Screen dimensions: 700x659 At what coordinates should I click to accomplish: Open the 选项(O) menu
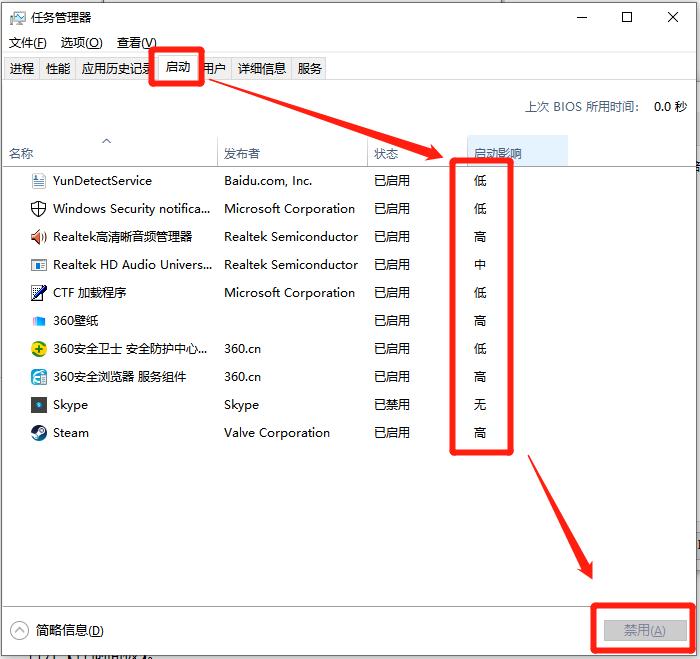81,43
